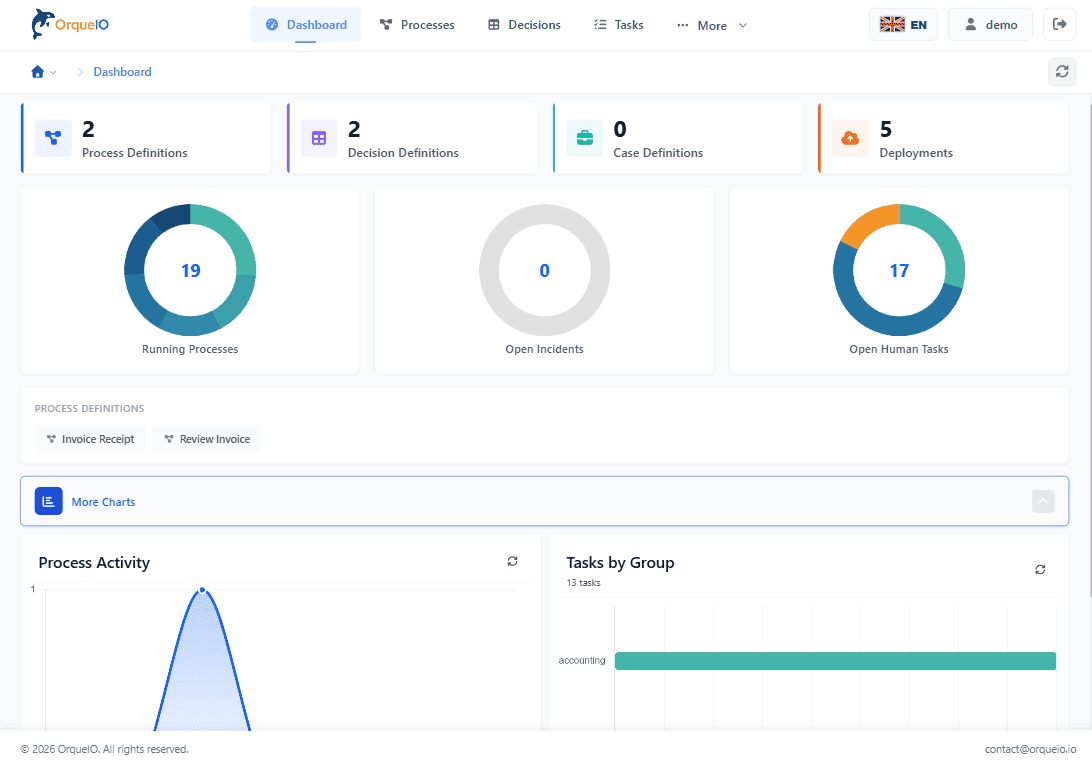
Task: Click the More Charts title
Action: click(103, 501)
